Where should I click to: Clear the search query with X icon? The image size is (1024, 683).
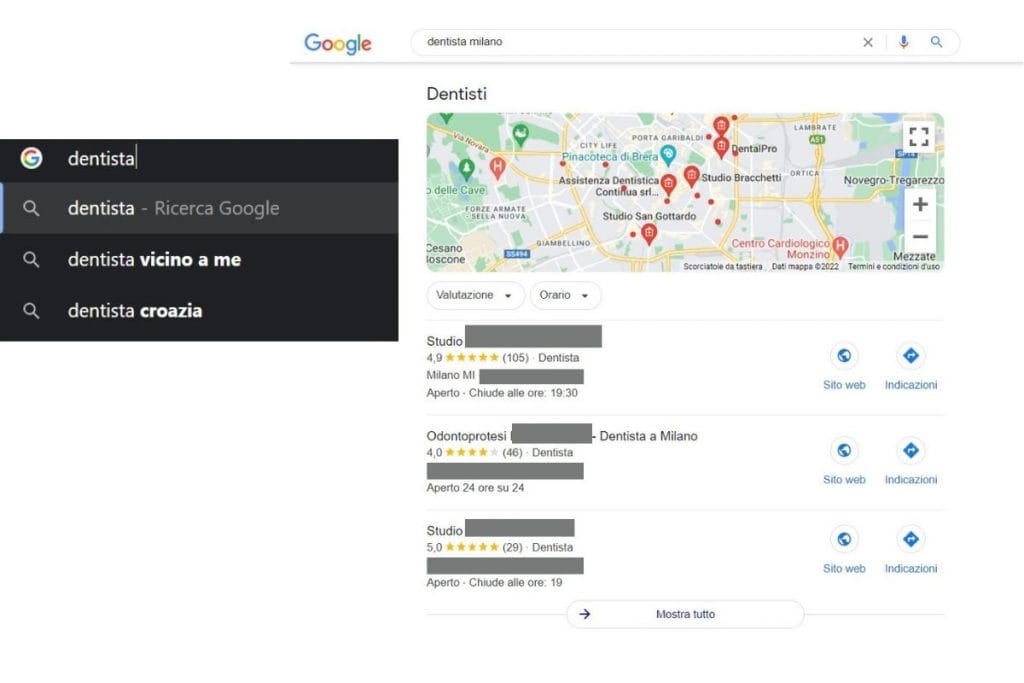point(867,42)
